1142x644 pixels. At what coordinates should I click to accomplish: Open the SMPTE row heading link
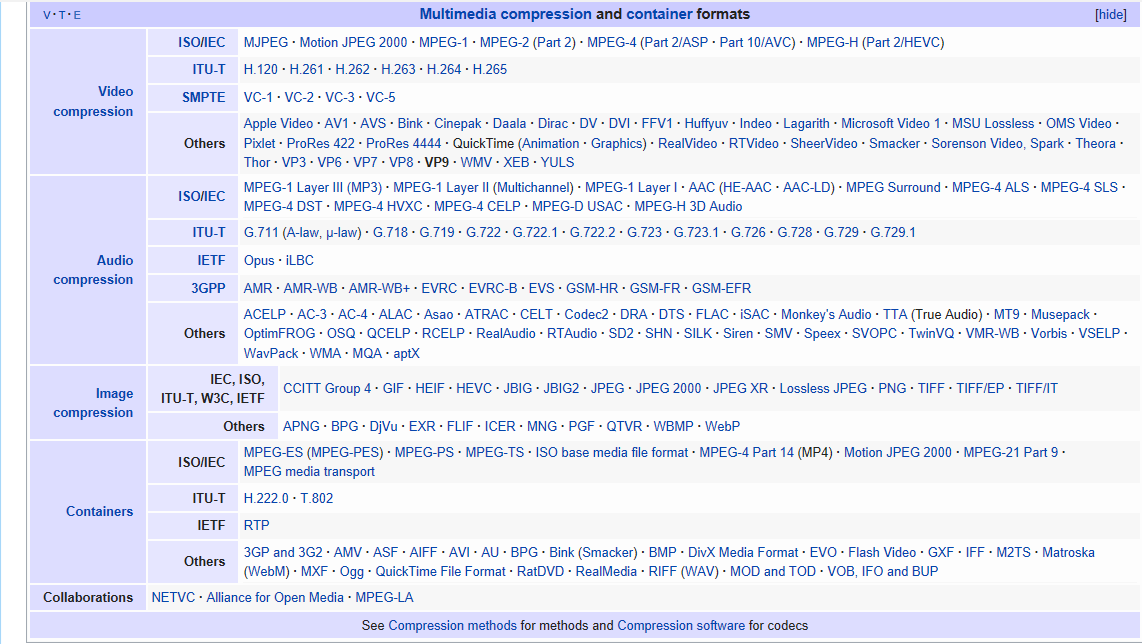(204, 97)
